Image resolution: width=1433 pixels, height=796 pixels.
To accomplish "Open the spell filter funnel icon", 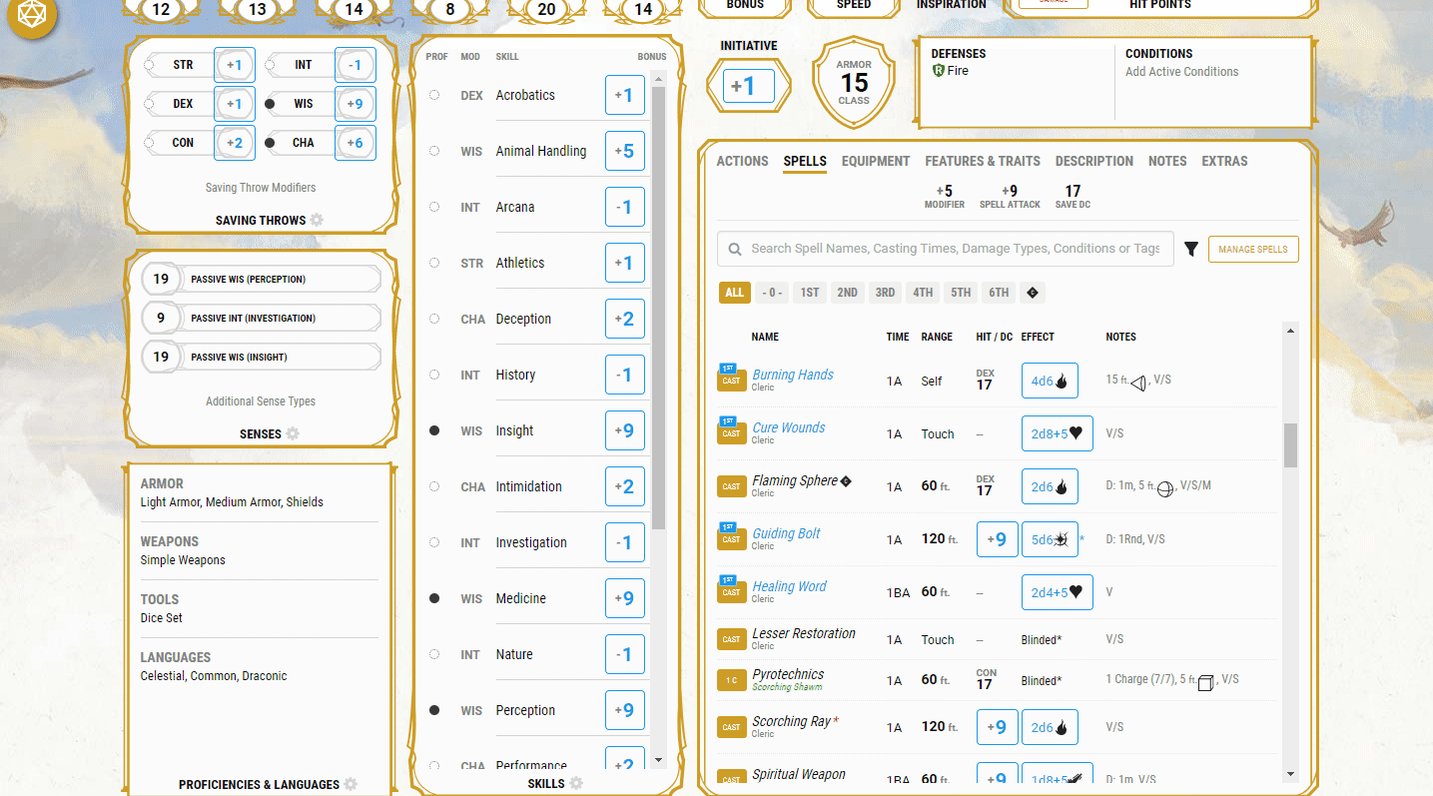I will (1191, 249).
